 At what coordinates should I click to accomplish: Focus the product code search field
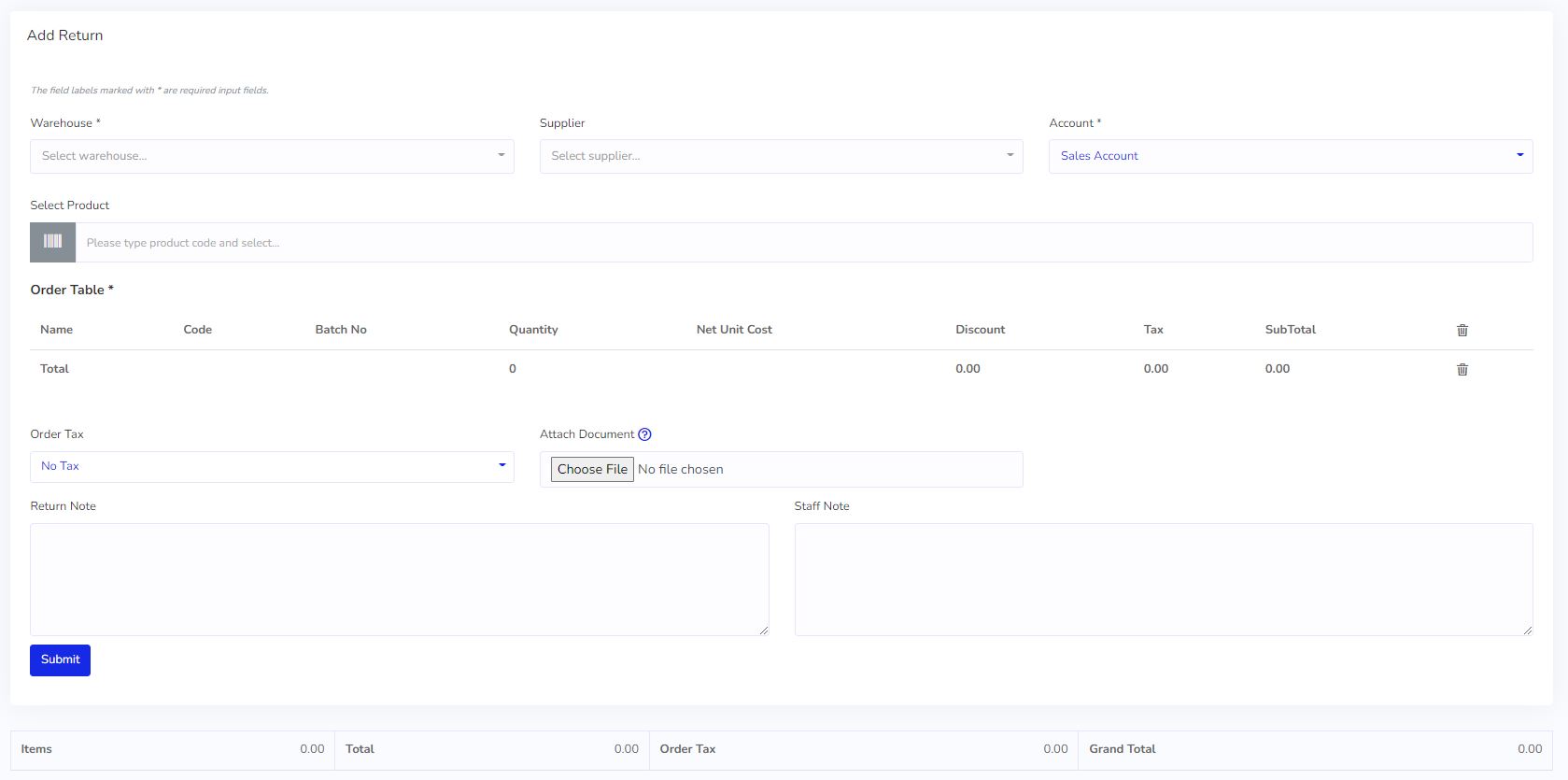(803, 243)
